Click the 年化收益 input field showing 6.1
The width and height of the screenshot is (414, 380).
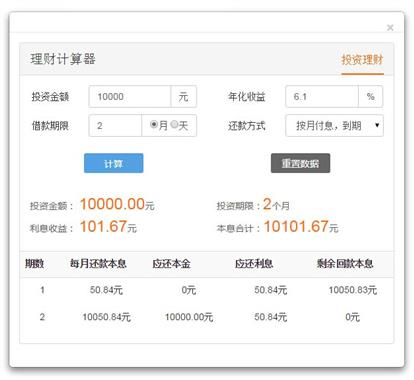point(322,97)
